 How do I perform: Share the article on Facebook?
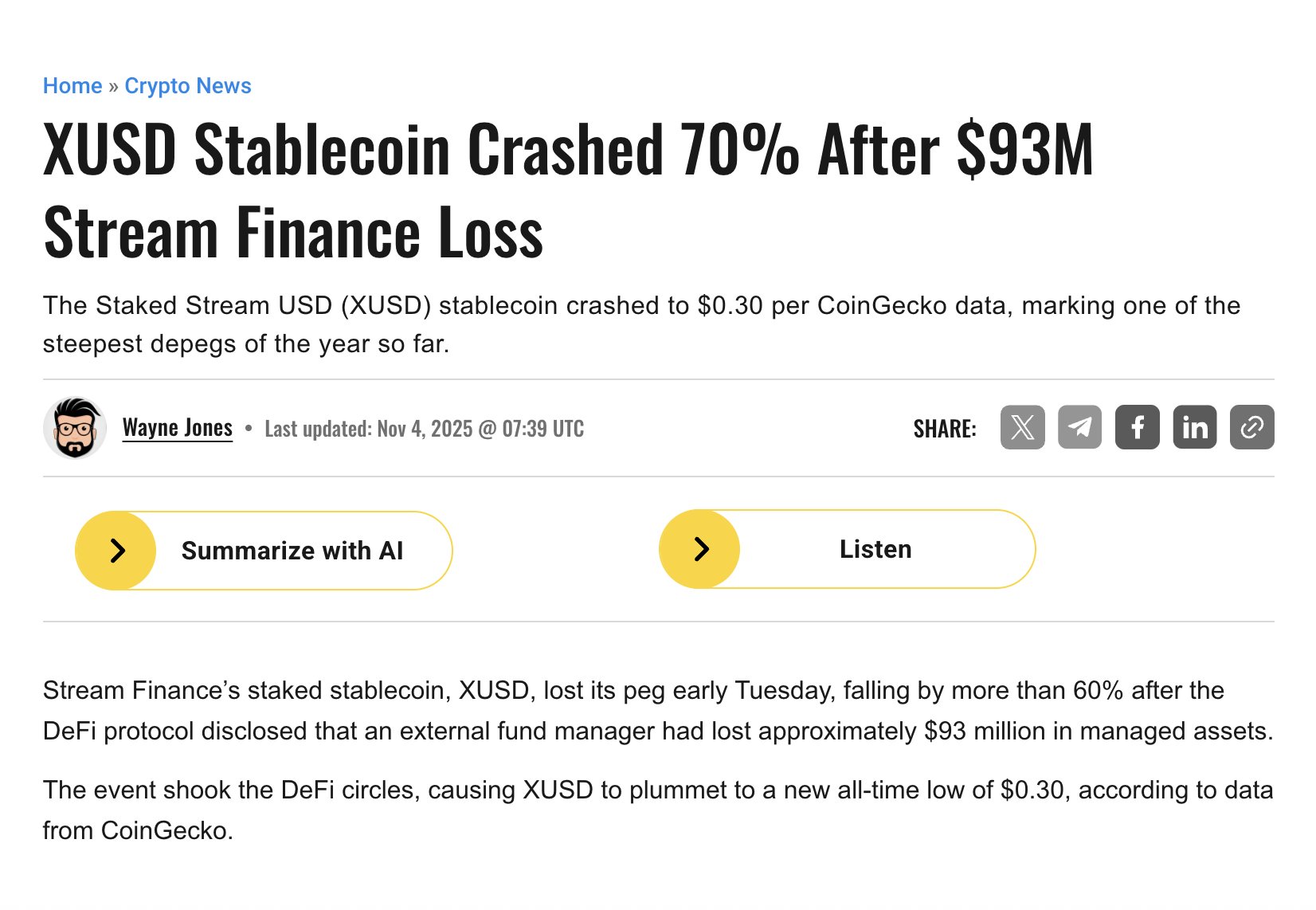[1137, 427]
